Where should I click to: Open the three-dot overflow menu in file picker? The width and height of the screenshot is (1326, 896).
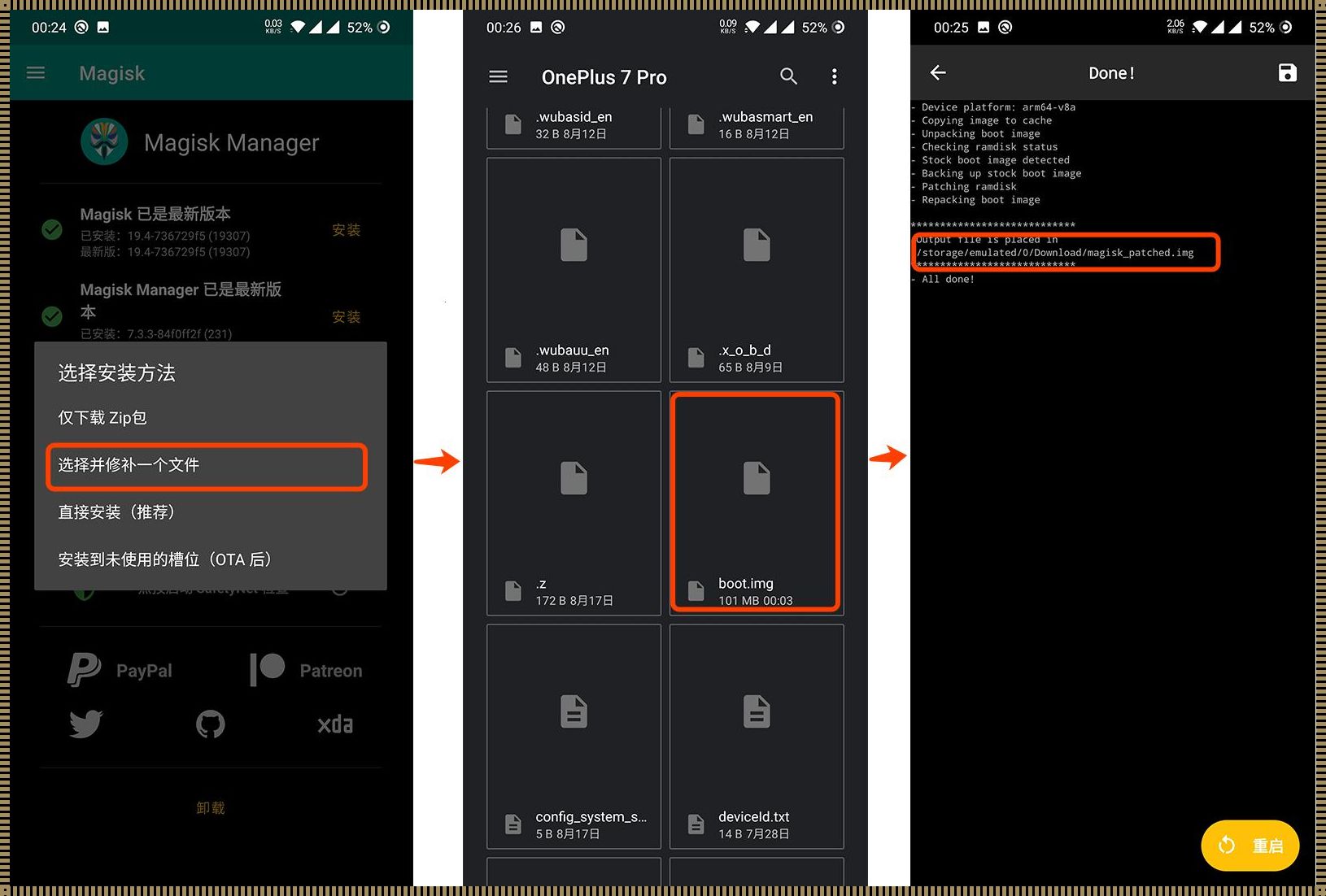834,76
